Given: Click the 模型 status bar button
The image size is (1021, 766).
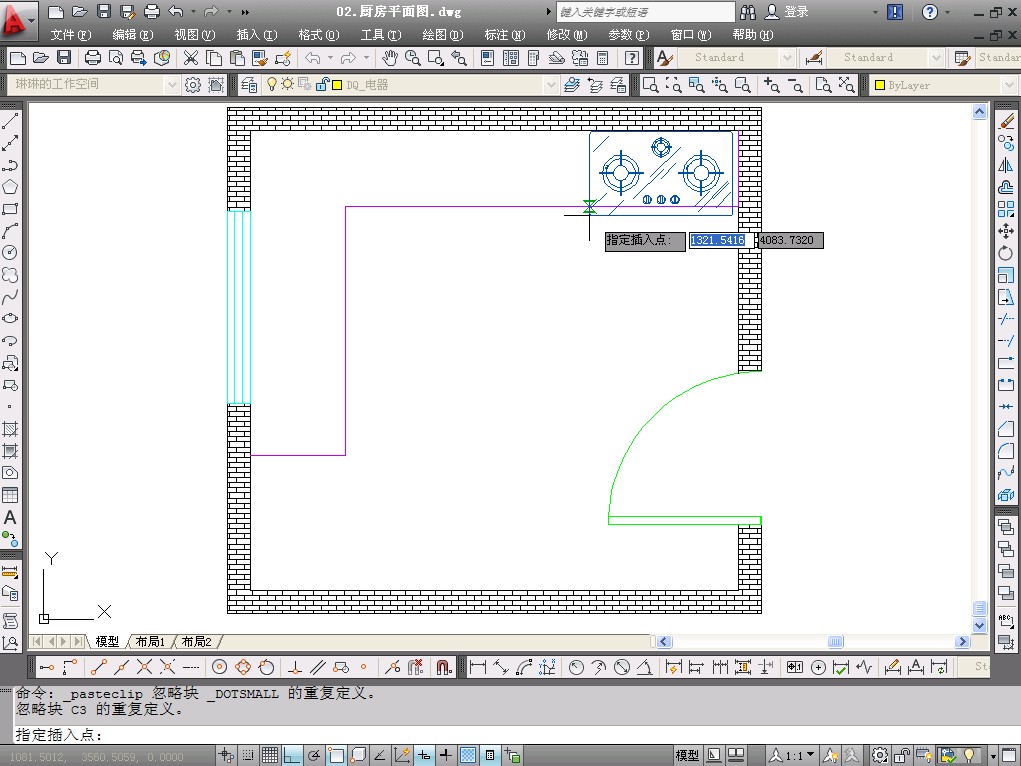Looking at the screenshot, I should pyautogui.click(x=688, y=756).
